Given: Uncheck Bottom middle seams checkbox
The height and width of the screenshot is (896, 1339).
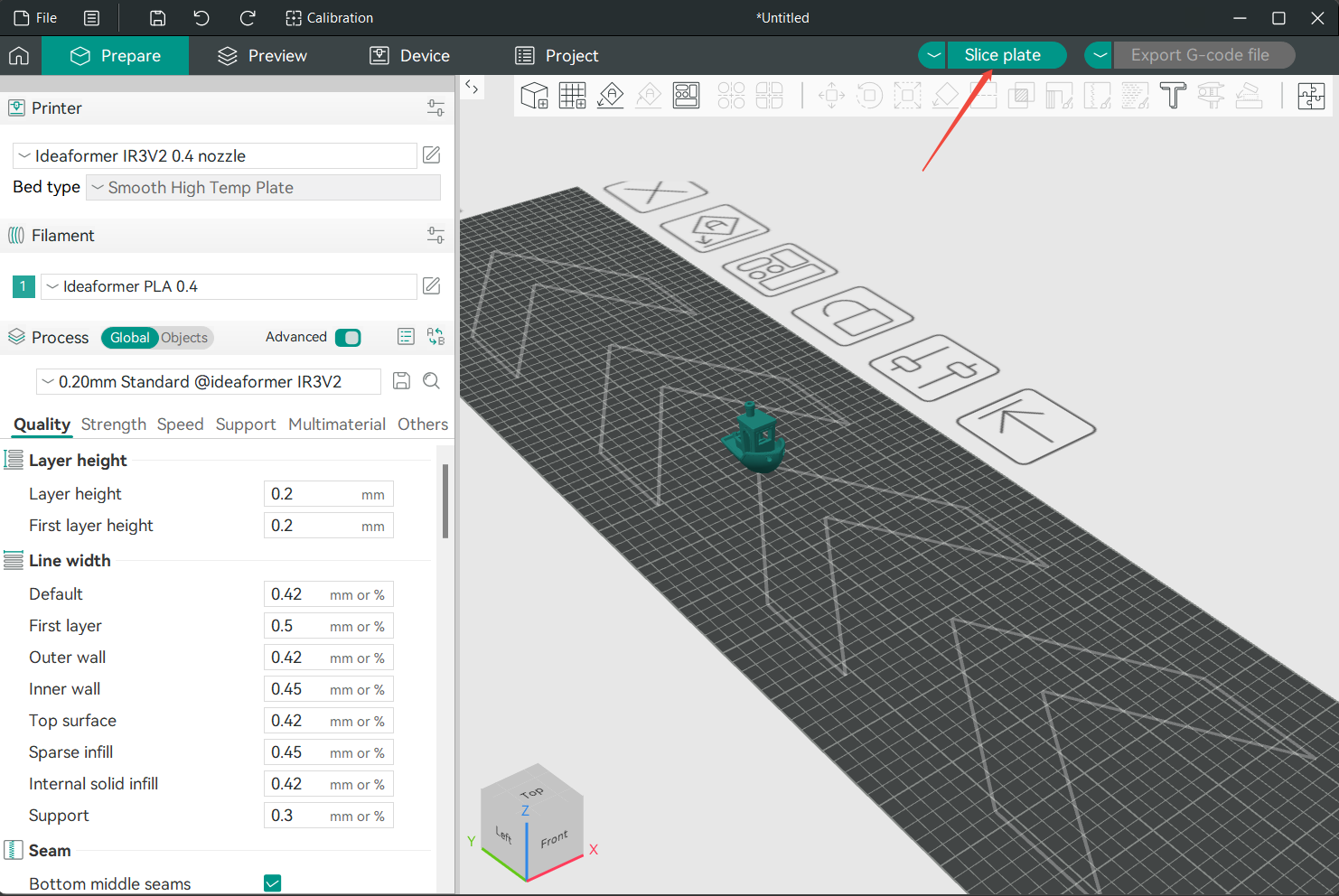Looking at the screenshot, I should point(272,883).
